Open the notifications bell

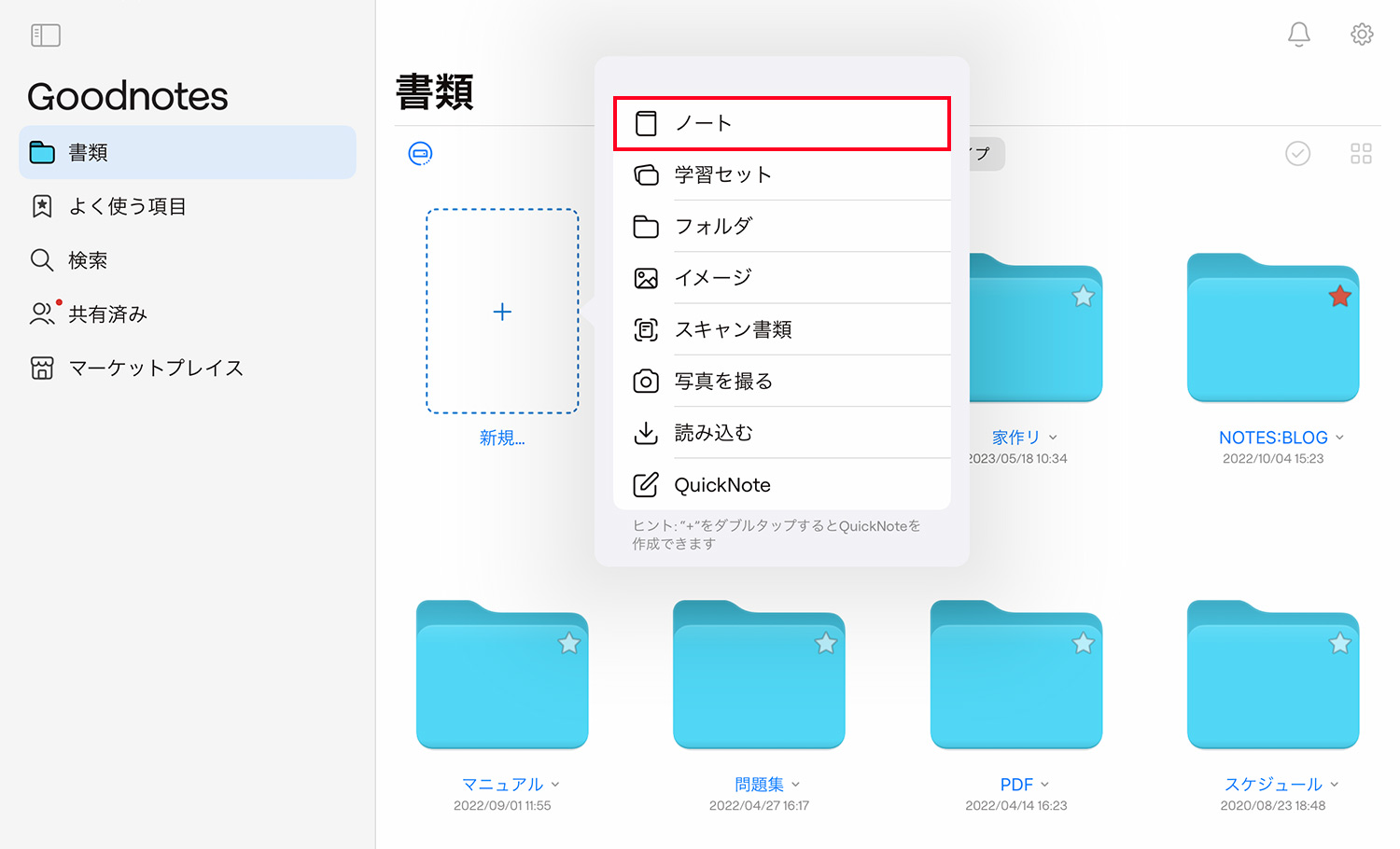(1298, 35)
